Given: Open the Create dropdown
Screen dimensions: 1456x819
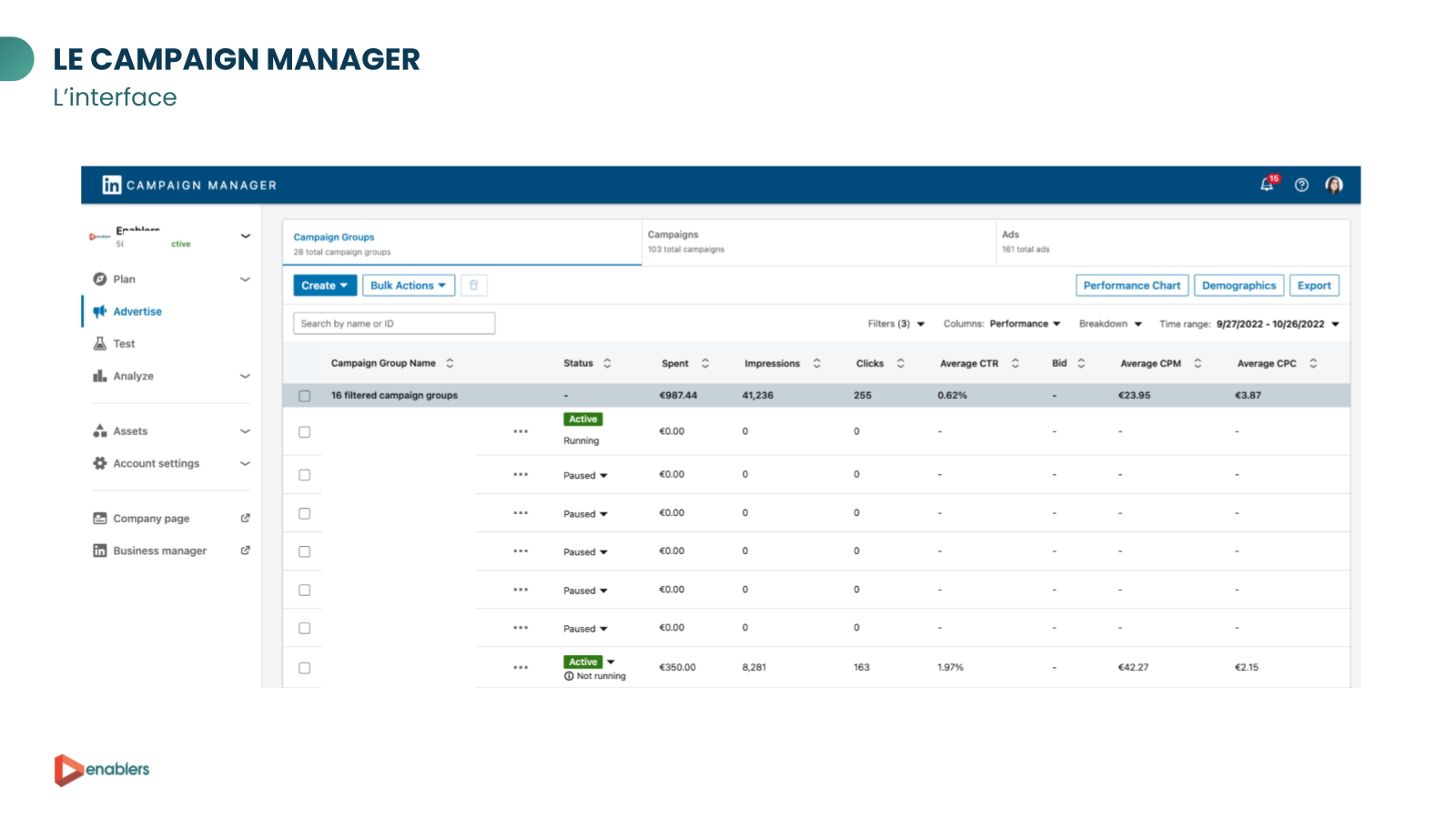Looking at the screenshot, I should click(x=325, y=286).
